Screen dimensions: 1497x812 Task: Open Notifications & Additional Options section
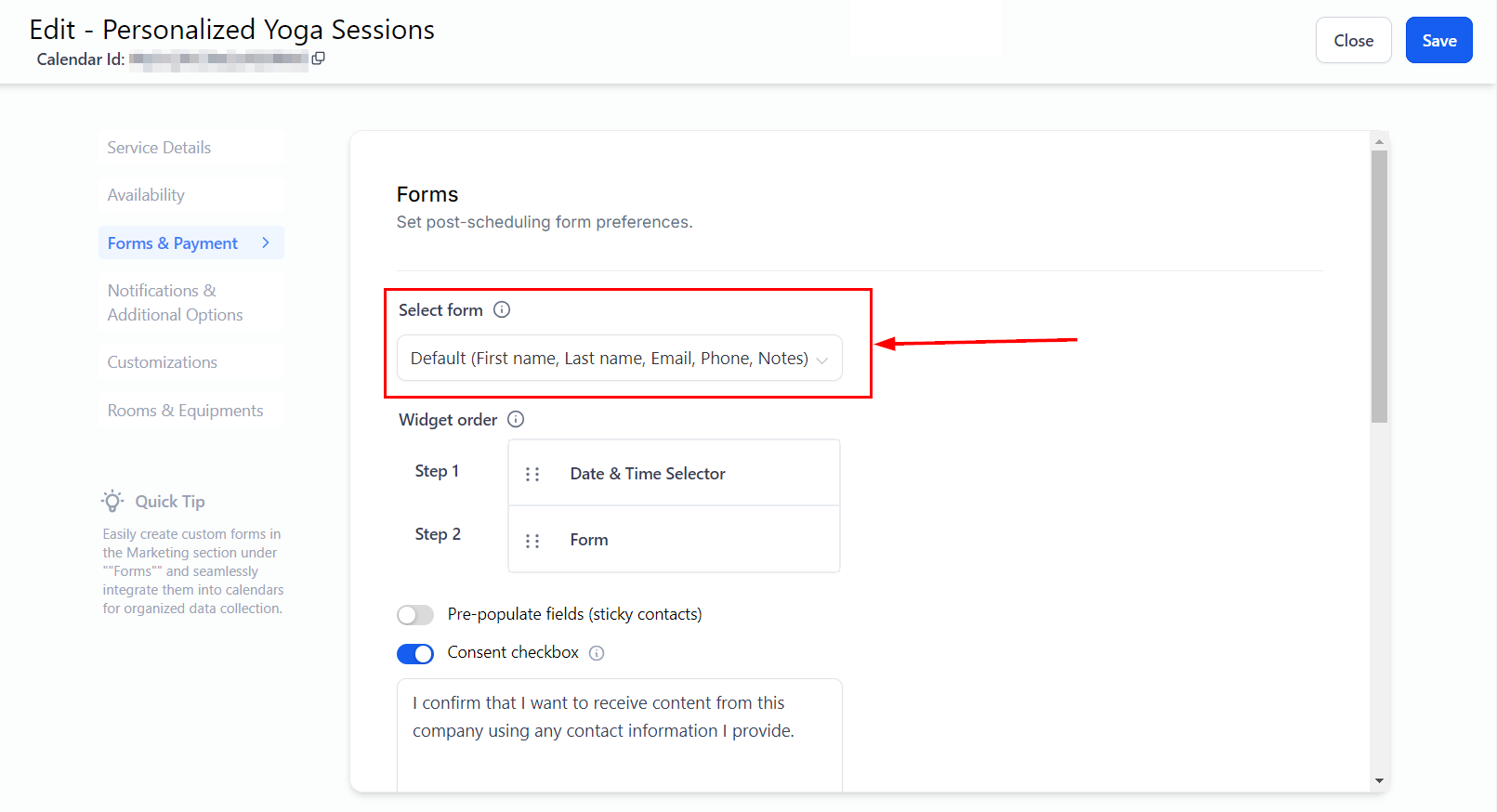[175, 303]
